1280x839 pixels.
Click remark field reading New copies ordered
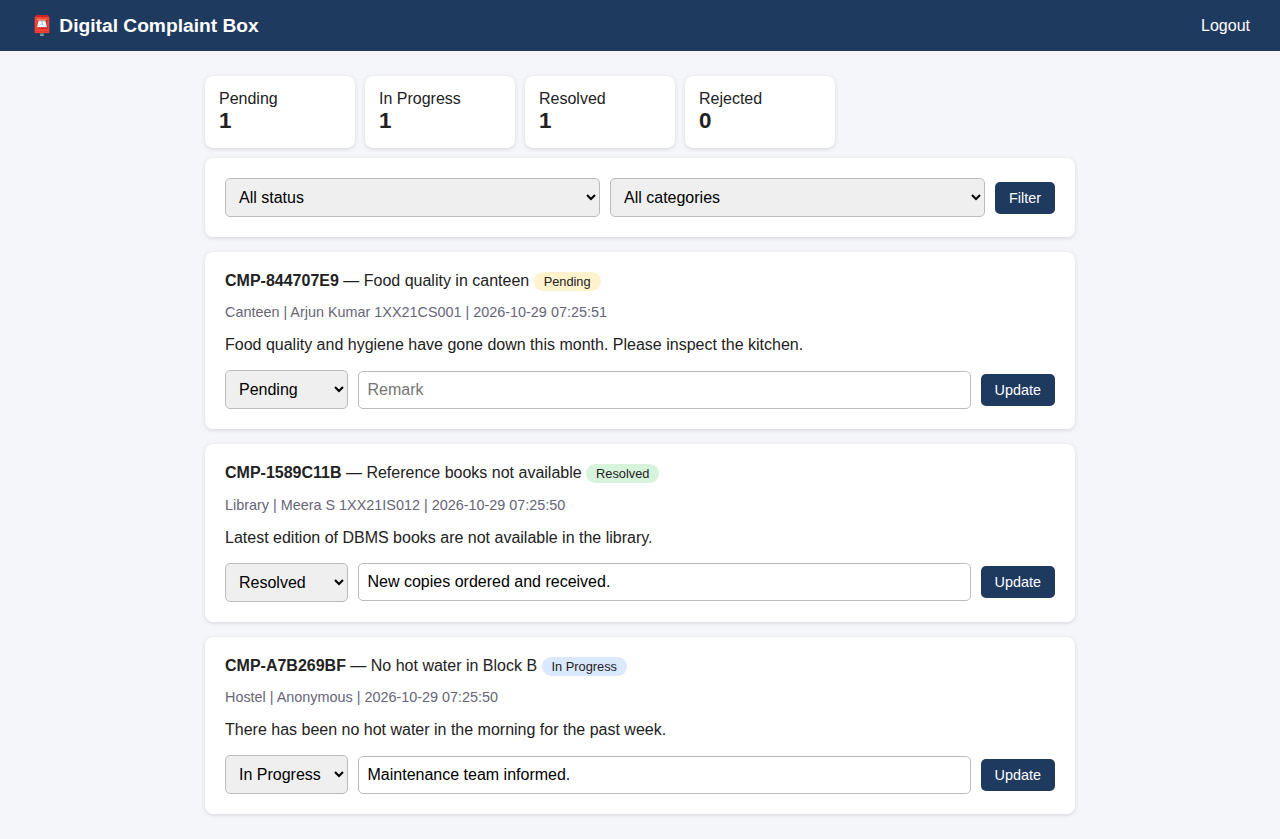[664, 582]
